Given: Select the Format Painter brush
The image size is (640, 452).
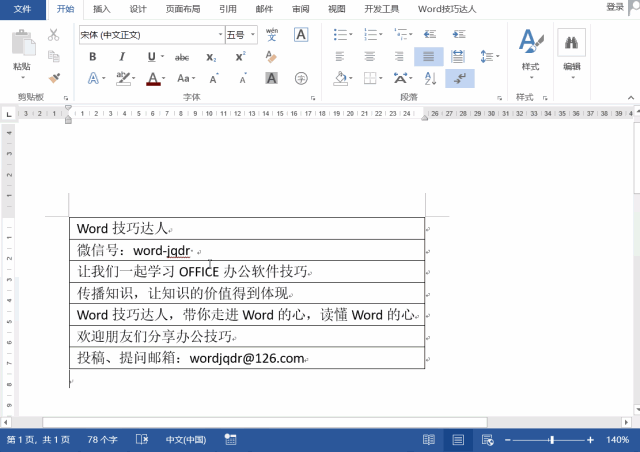Looking at the screenshot, I should pyautogui.click(x=54, y=78).
